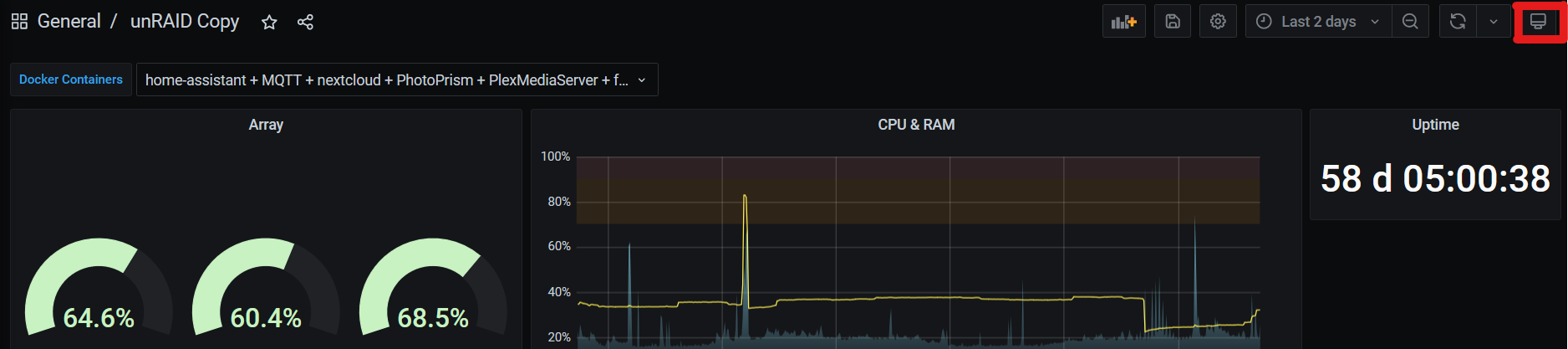The width and height of the screenshot is (1568, 349).
Task: Go to the General folder link
Action: tap(69, 21)
